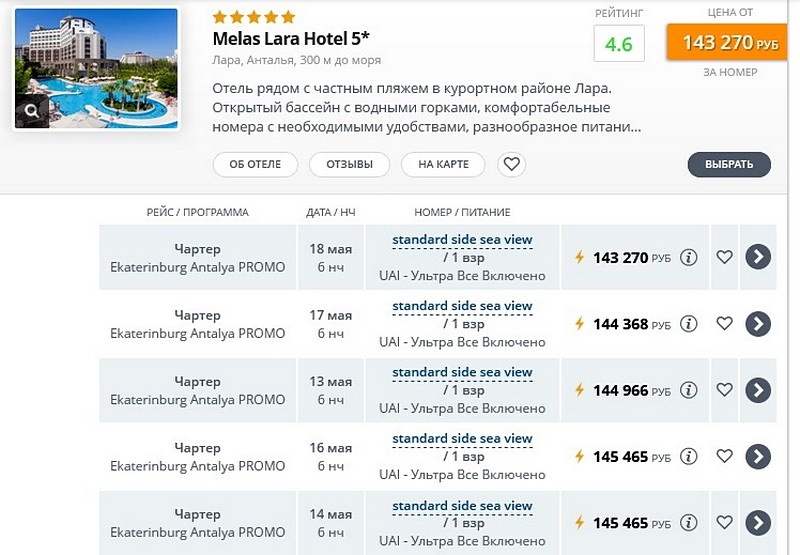Image resolution: width=800 pixels, height=555 pixels.
Task: Click the Melas Lara Hotel pool thumbnail
Action: 96,68
